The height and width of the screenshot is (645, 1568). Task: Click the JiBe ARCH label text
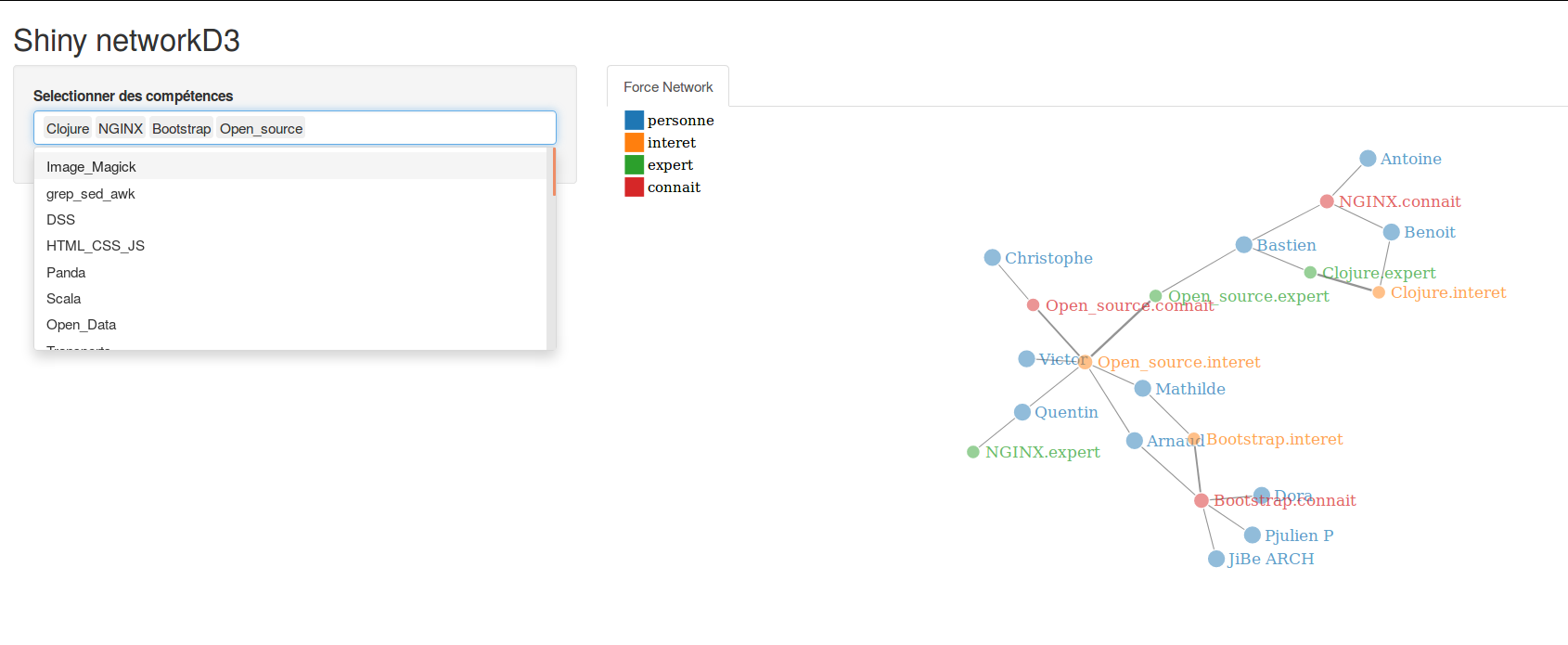tap(1271, 559)
